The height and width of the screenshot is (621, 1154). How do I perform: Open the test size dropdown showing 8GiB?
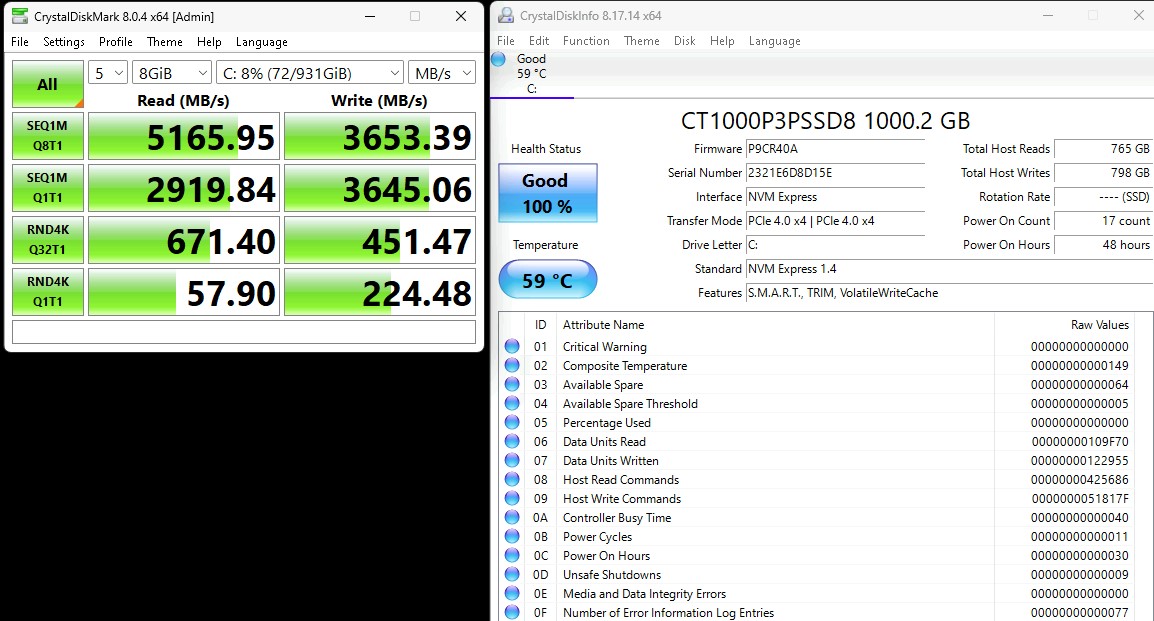[172, 73]
